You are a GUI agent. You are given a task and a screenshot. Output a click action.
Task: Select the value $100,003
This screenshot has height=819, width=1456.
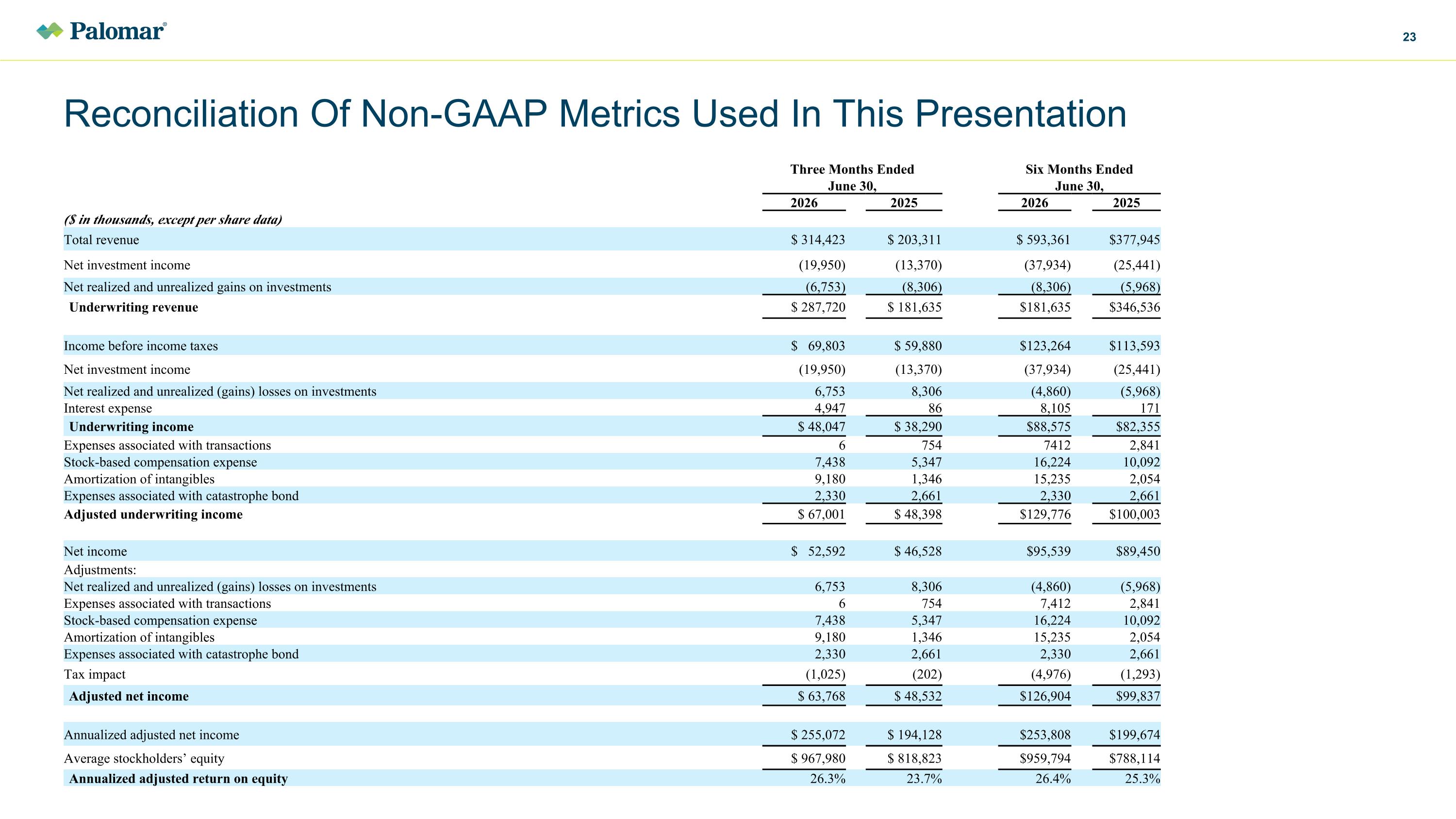(1134, 514)
